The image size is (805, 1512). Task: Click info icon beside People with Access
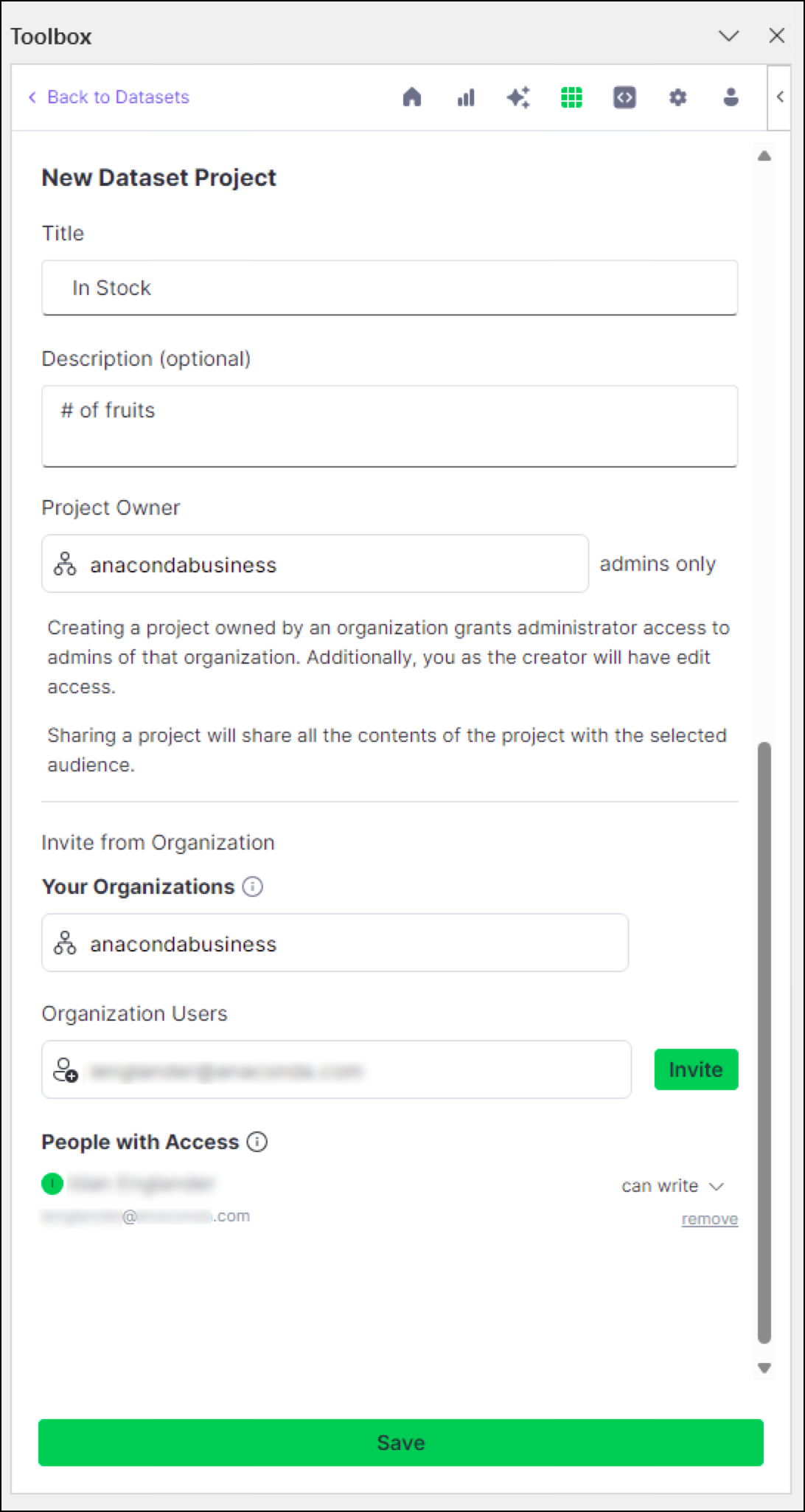(257, 1142)
